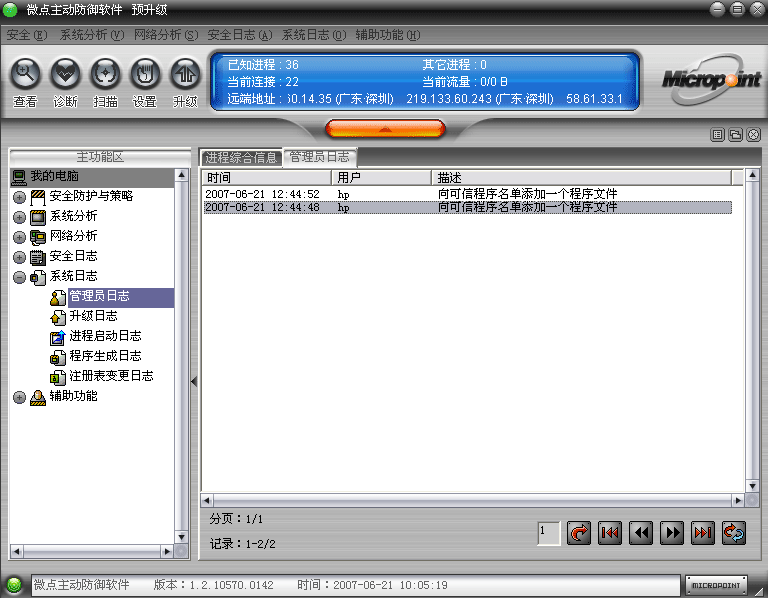Click the collapse-sidebar arrow on the divider
The width and height of the screenshot is (768, 598).
click(194, 382)
